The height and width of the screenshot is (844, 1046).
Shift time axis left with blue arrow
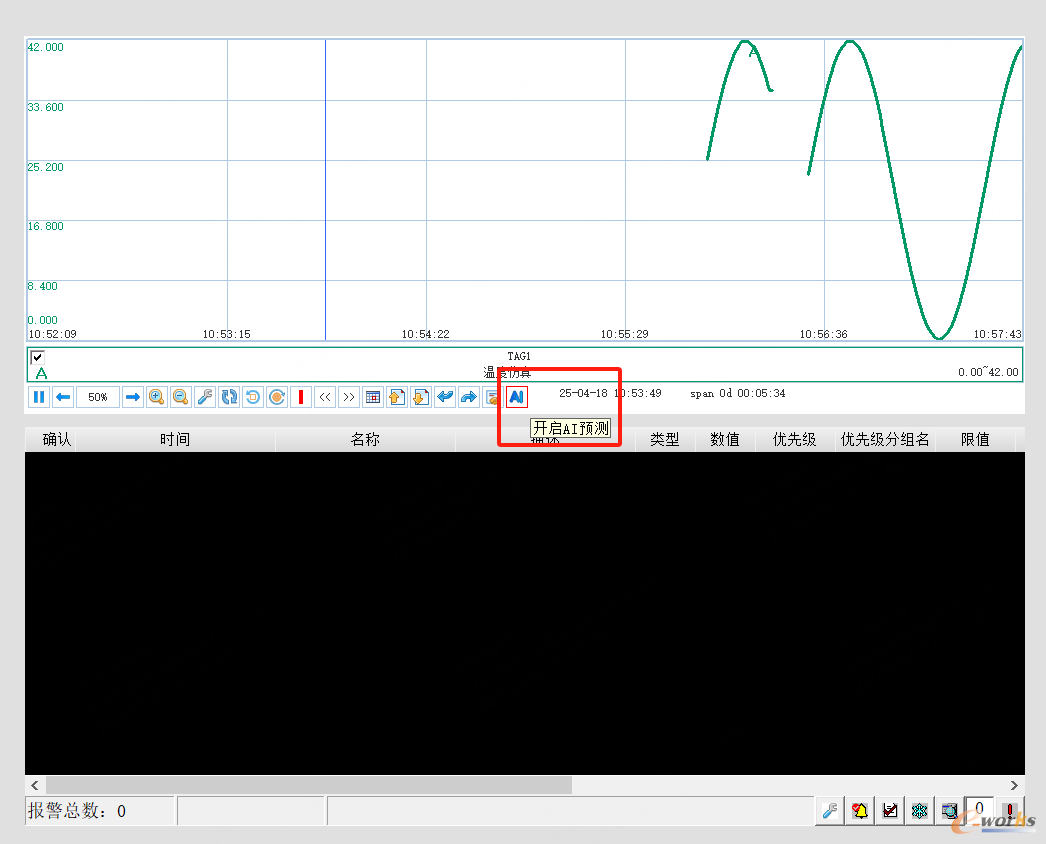tap(63, 397)
